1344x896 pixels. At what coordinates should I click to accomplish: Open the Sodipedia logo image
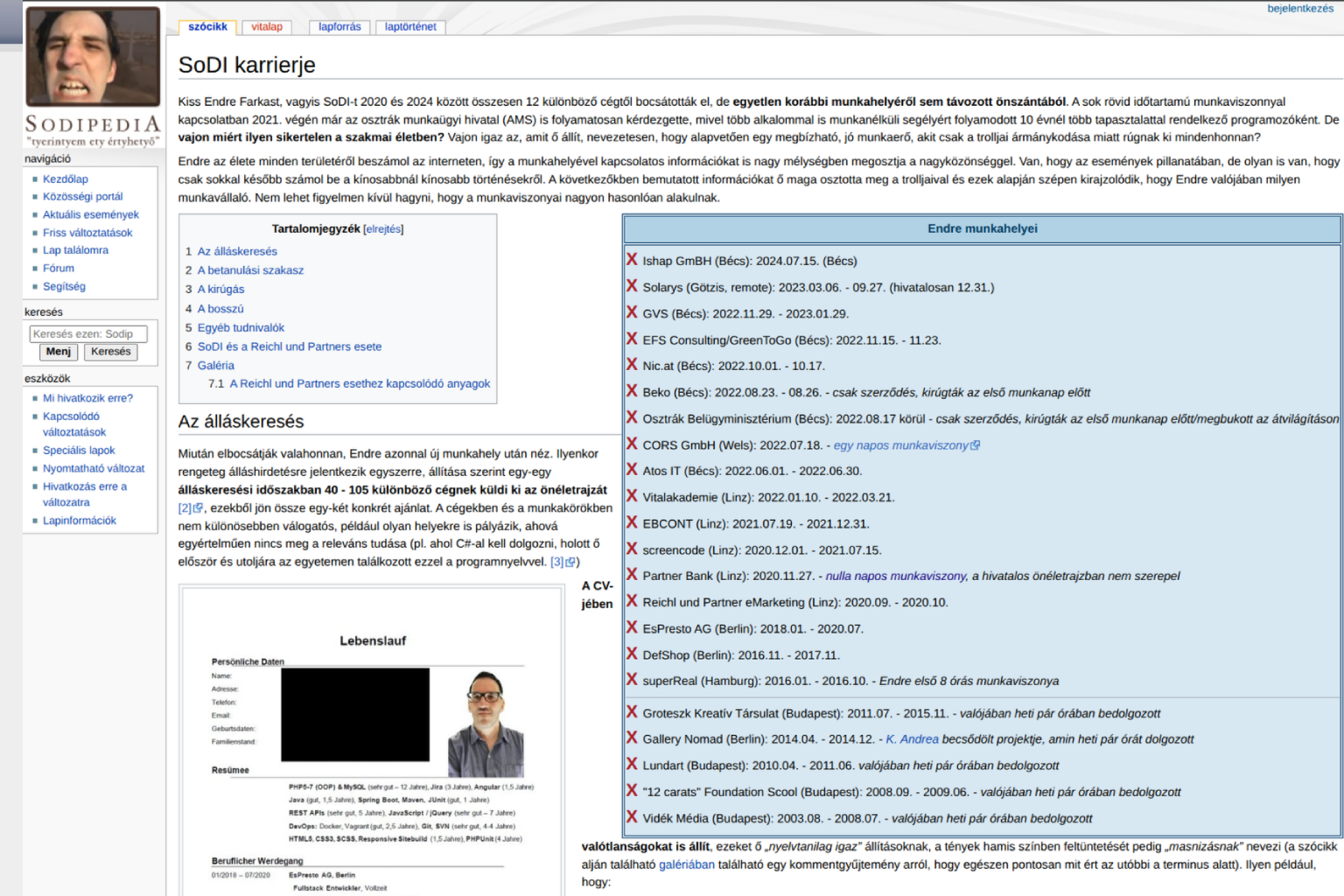click(93, 75)
